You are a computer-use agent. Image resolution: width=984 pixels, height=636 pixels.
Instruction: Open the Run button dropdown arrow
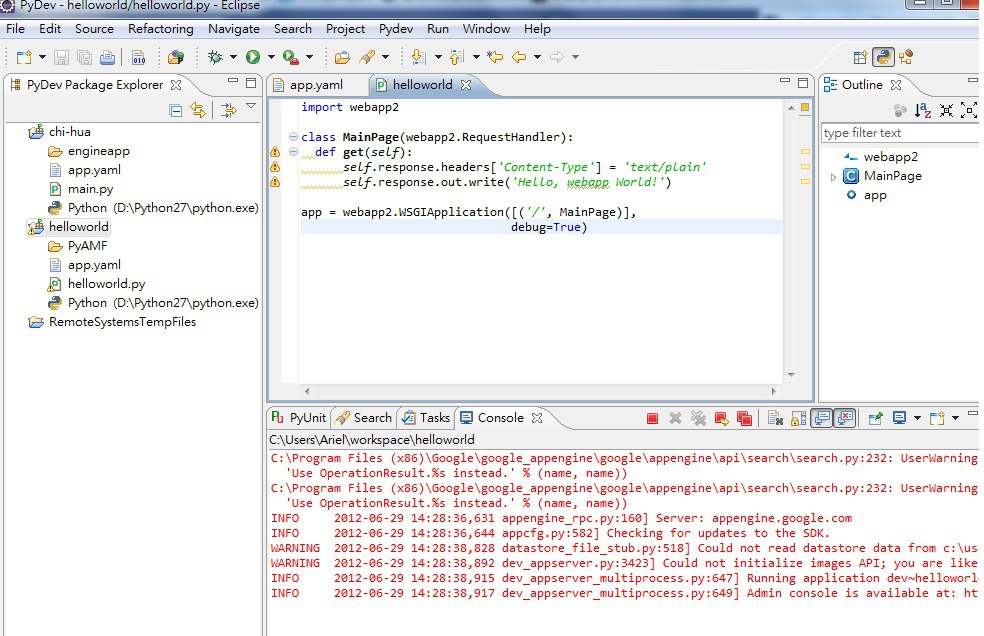(x=270, y=57)
